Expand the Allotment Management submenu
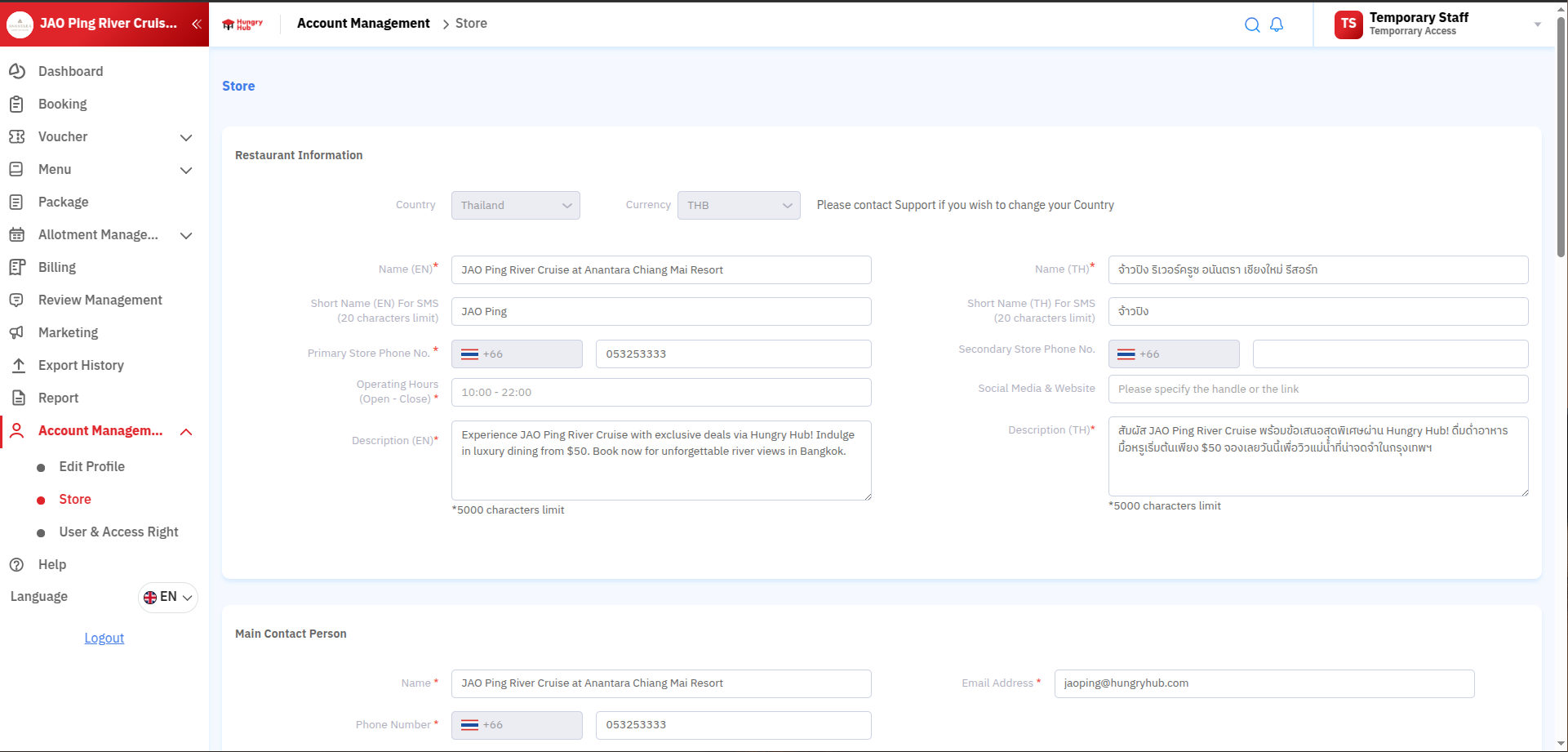1568x752 pixels. (x=186, y=235)
